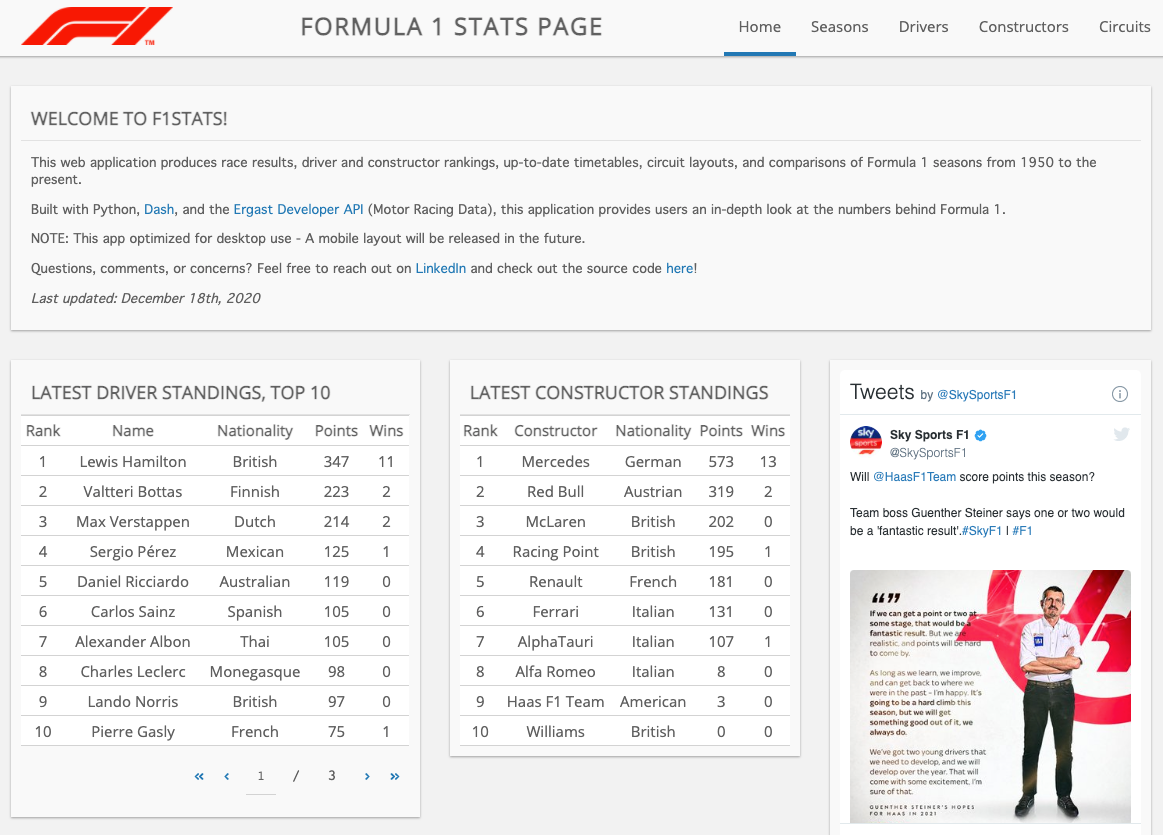Click the Name header in driver standings

(x=133, y=431)
